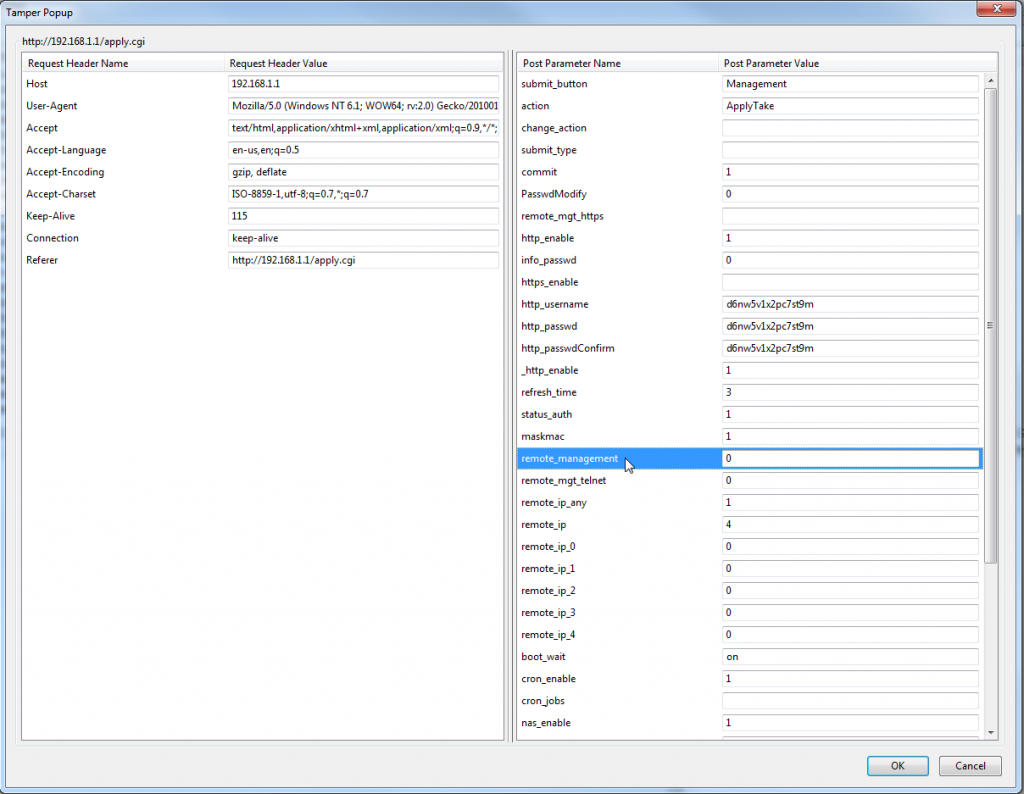Click the Host header value field
This screenshot has height=794, width=1024.
[363, 84]
